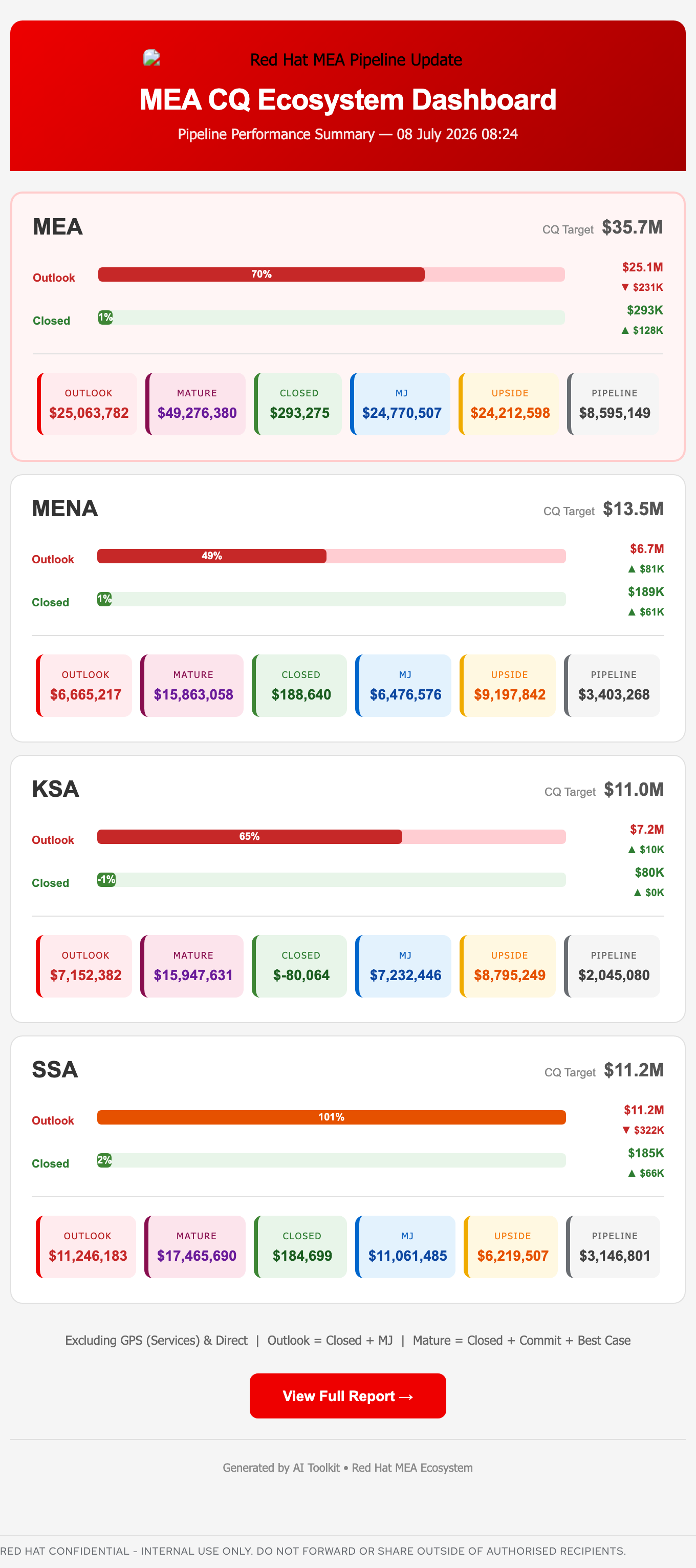The height and width of the screenshot is (1568, 696).
Task: Click the MEA CQ Ecosystem Dashboard title
Action: [348, 100]
